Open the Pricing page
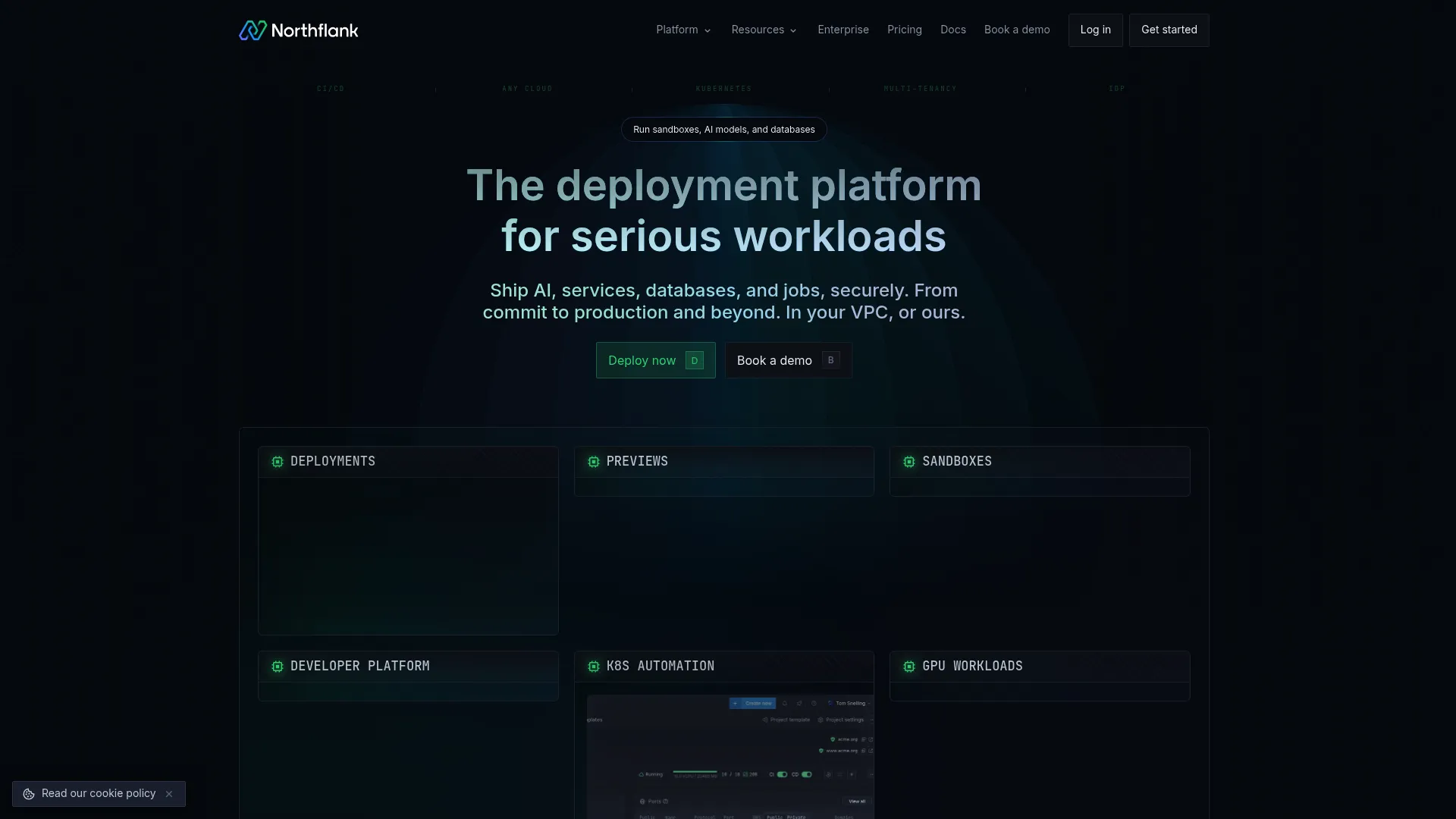The width and height of the screenshot is (1456, 819). tap(905, 30)
